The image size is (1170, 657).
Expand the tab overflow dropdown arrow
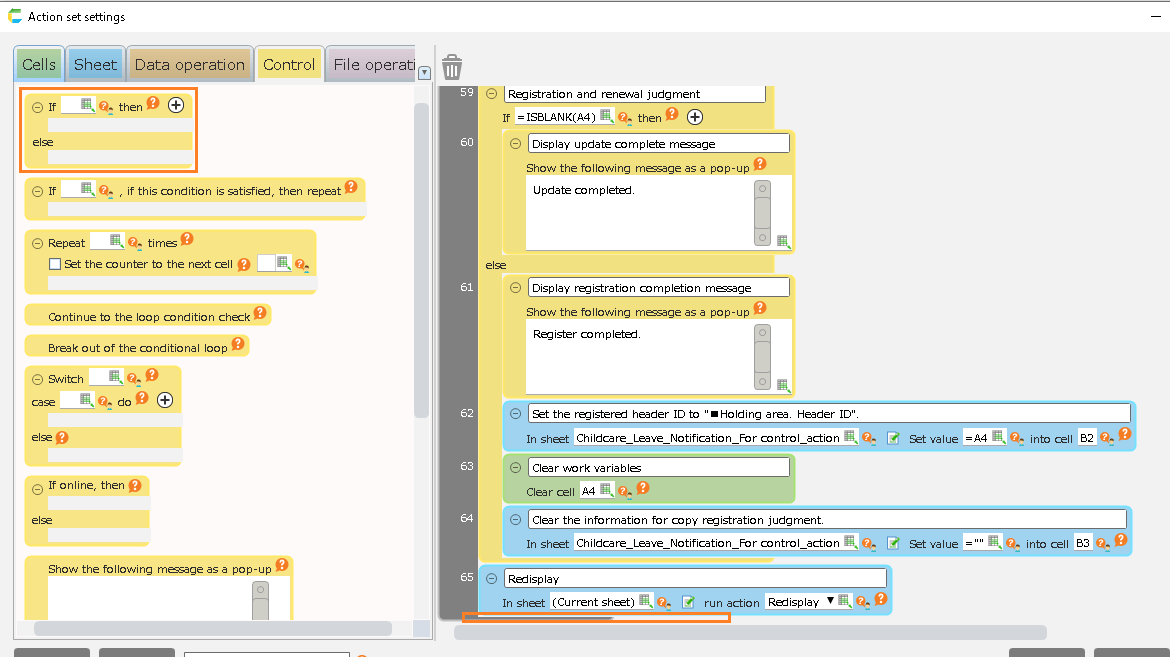click(424, 72)
